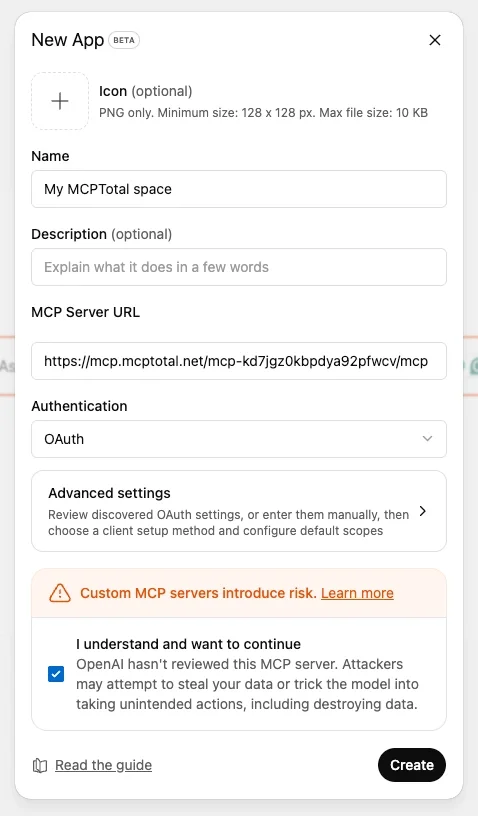Click the 'PNG only. Minimum size' hint text

coord(263,112)
